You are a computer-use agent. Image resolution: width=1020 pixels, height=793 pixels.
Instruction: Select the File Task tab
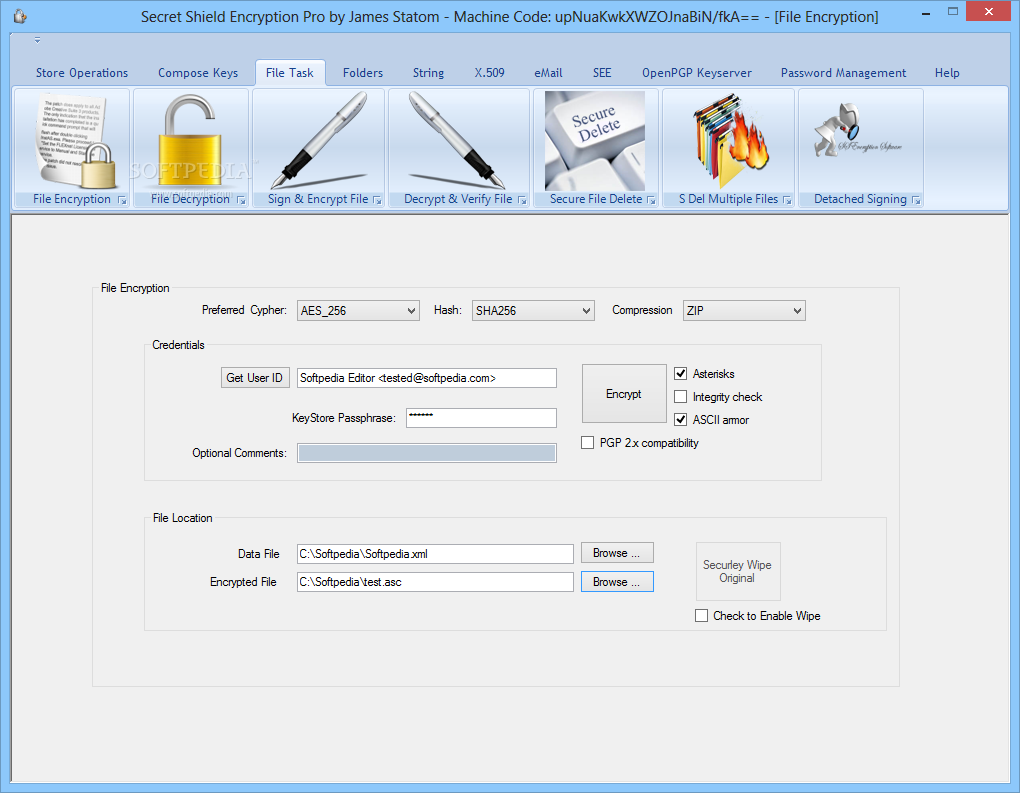click(x=289, y=73)
